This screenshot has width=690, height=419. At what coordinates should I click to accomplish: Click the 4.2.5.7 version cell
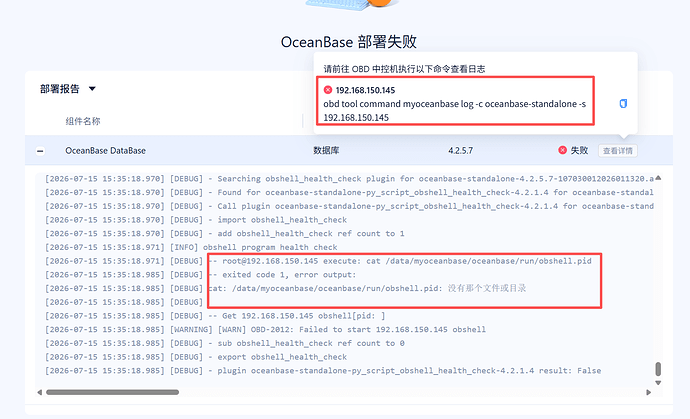point(460,151)
